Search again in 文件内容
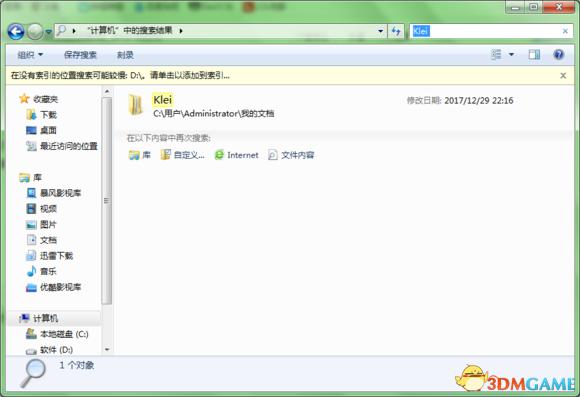Viewport: 580px width, 397px height. 291,155
